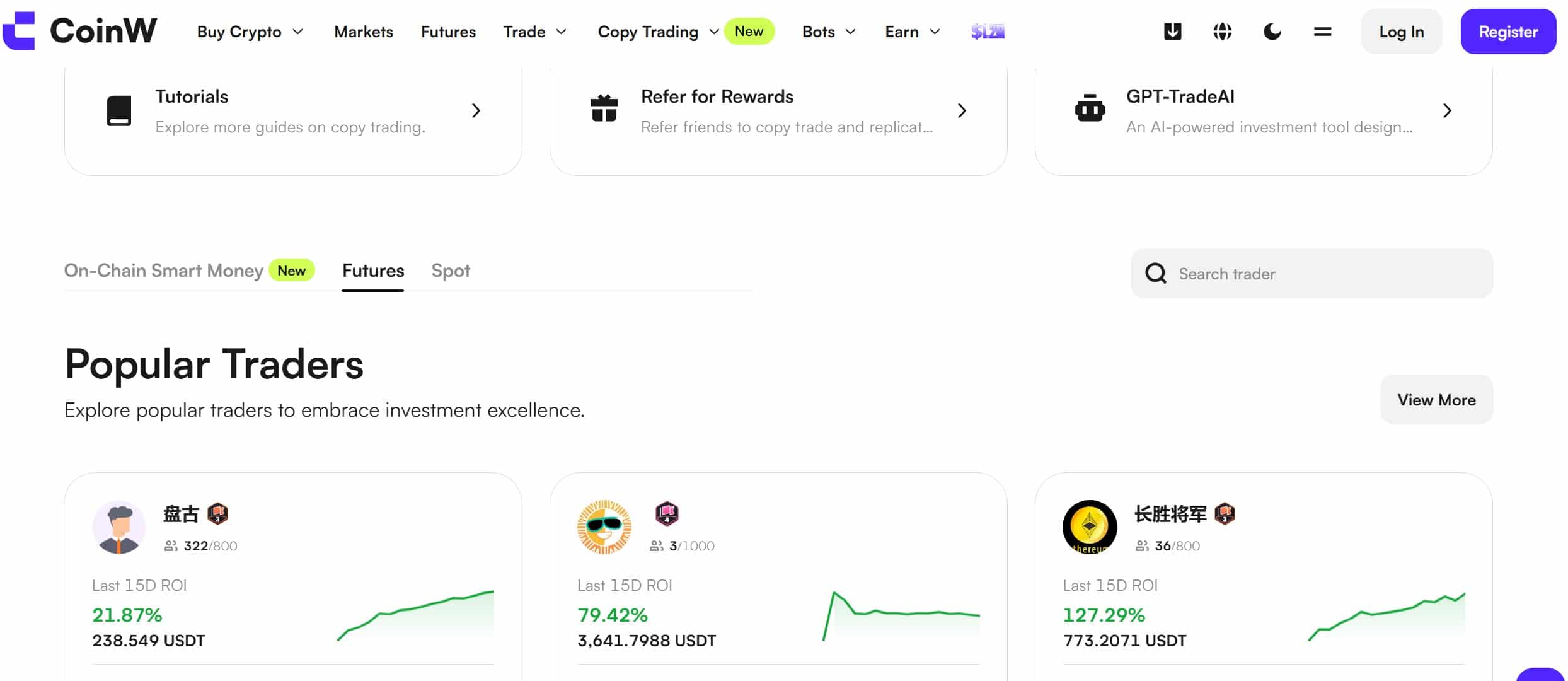Viewport: 1568px width, 681px height.
Task: Click the CoinW logo
Action: coord(79,31)
